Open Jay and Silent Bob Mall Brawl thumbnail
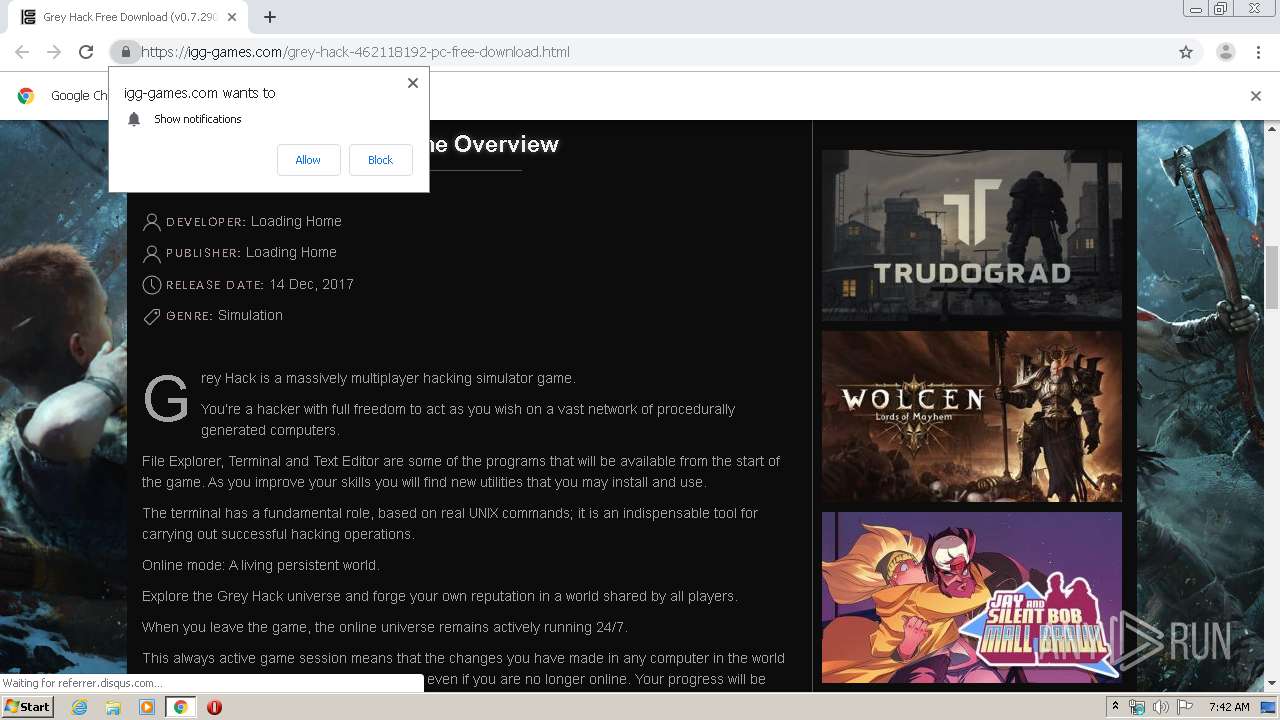 (972, 597)
